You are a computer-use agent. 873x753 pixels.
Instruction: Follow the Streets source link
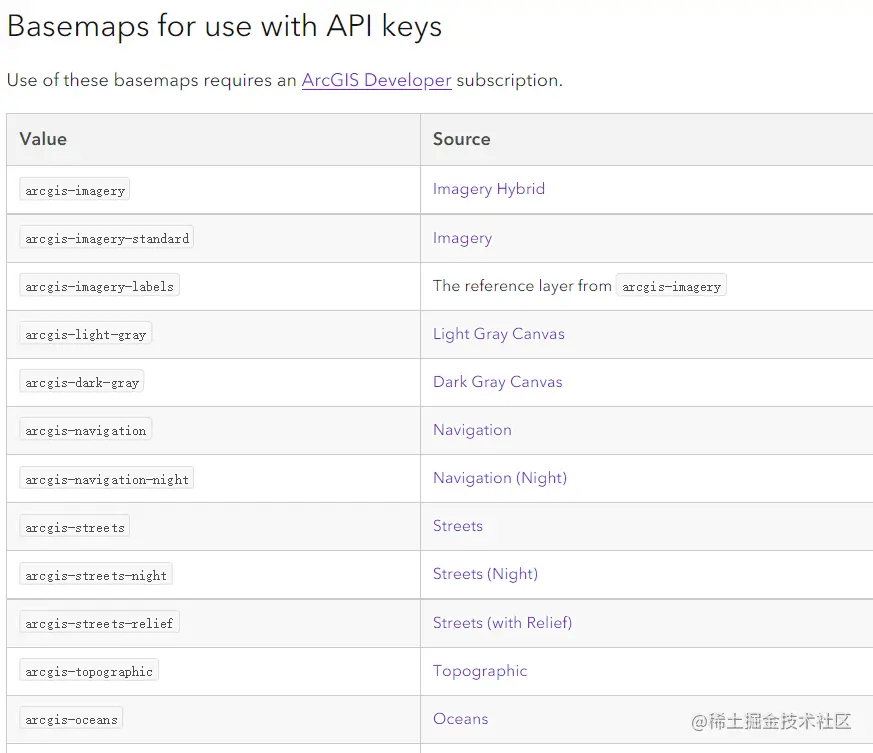pyautogui.click(x=457, y=526)
